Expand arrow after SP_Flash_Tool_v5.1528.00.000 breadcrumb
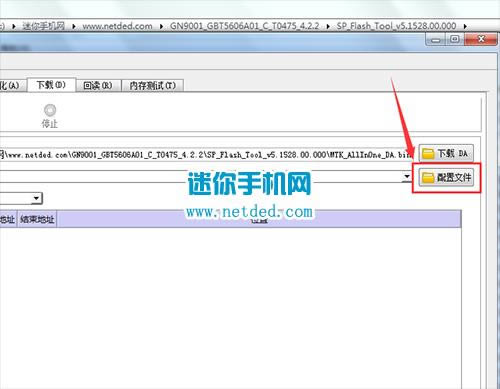 click(x=465, y=26)
